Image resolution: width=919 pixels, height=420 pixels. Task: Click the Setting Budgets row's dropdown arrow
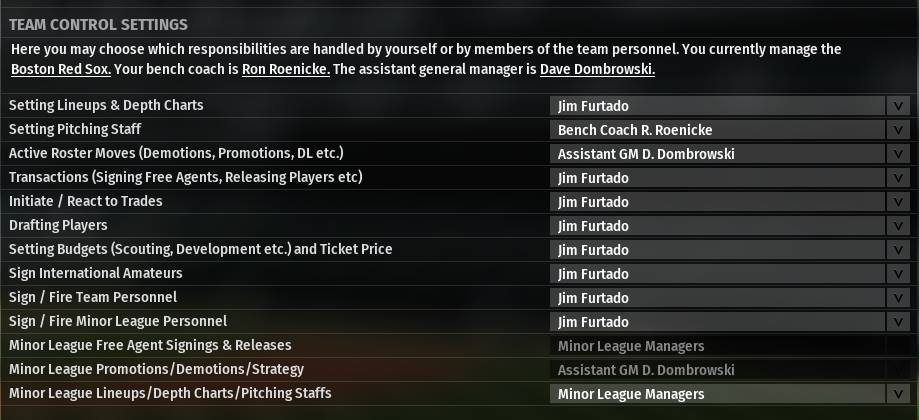point(897,250)
